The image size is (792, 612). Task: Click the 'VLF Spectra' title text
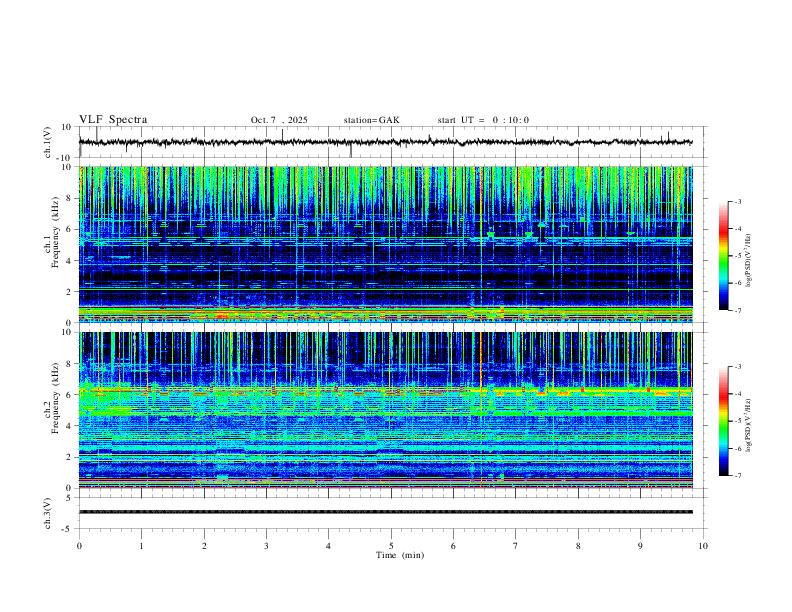coord(113,120)
